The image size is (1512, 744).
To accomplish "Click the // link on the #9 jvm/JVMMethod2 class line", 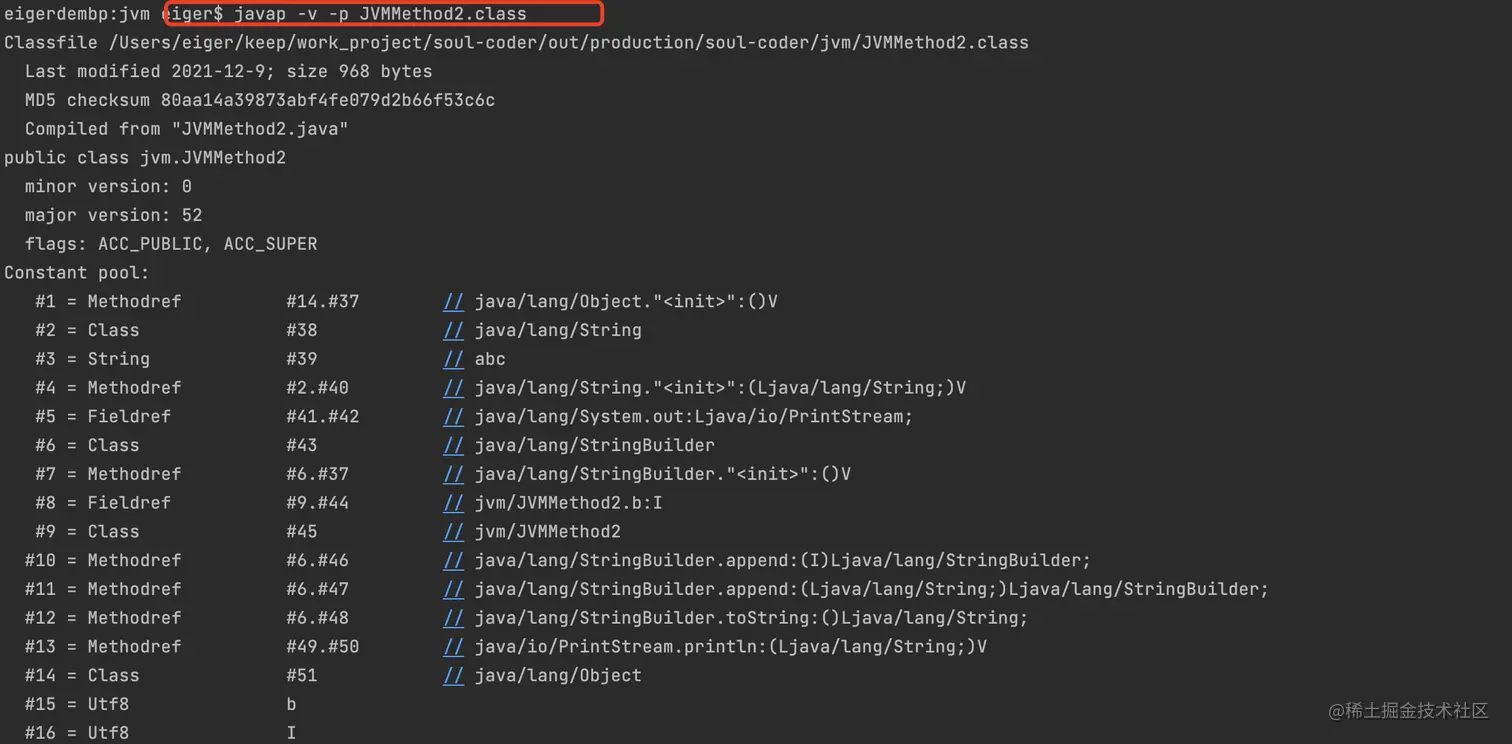I will (454, 532).
